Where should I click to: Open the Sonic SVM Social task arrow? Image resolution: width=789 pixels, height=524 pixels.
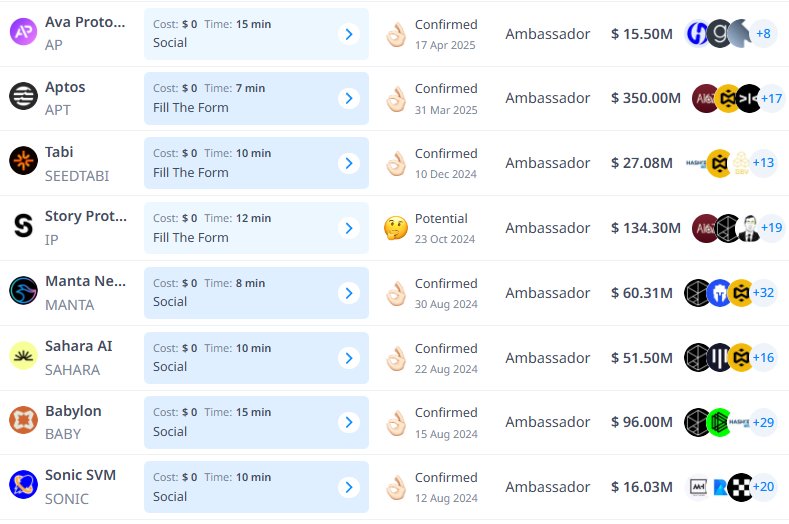349,487
